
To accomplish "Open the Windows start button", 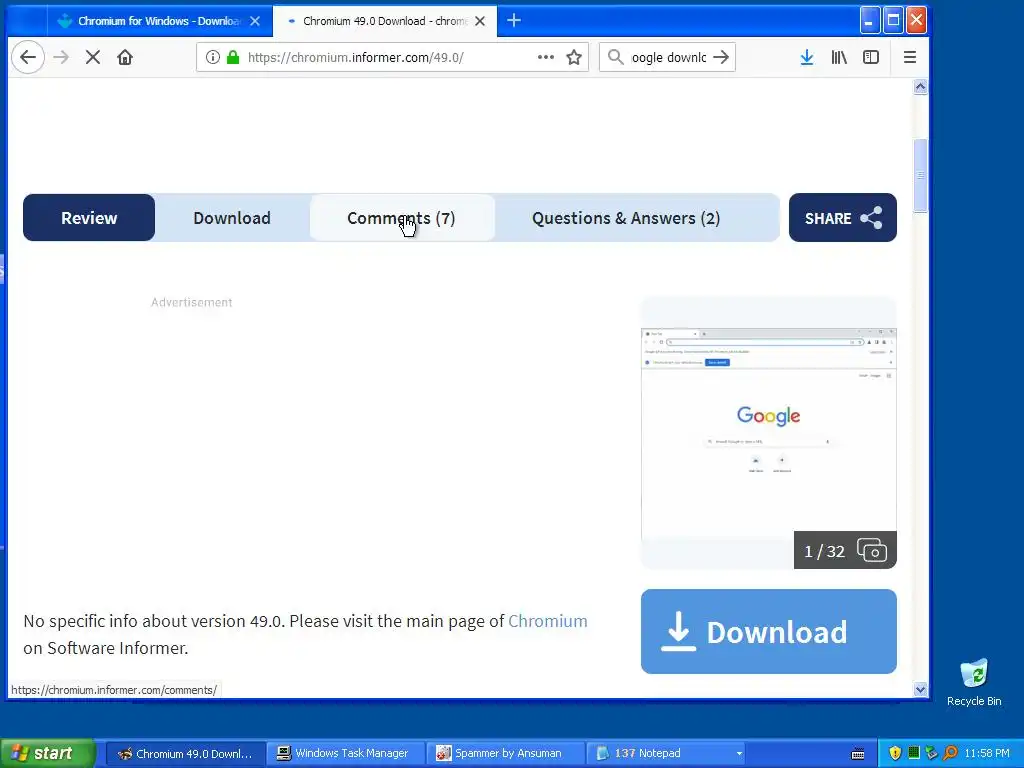I will coord(48,753).
